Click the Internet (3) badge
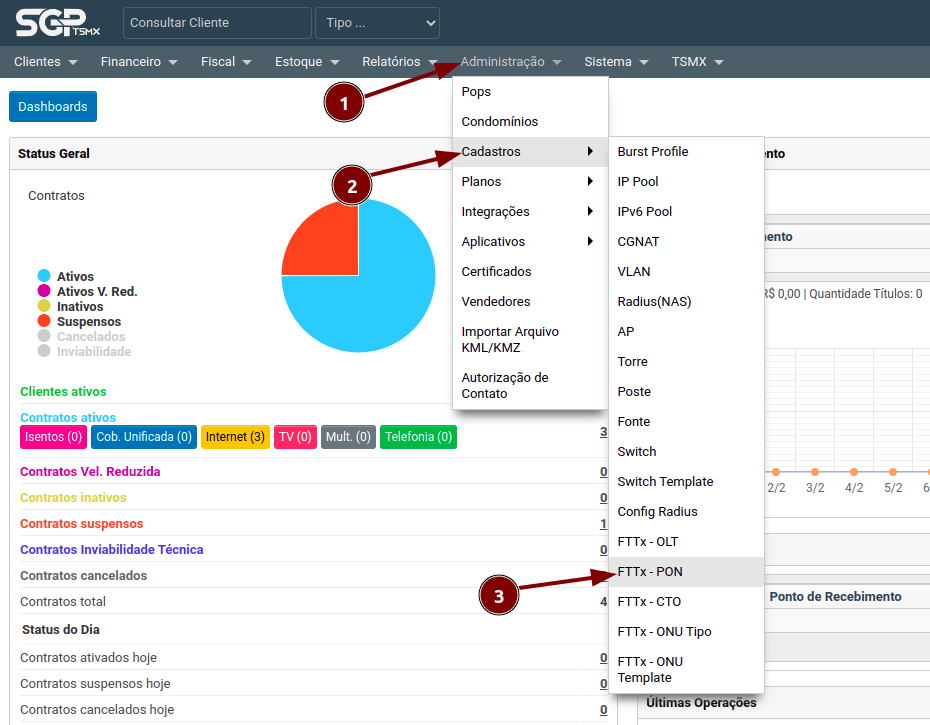930x725 pixels. pyautogui.click(x=235, y=437)
